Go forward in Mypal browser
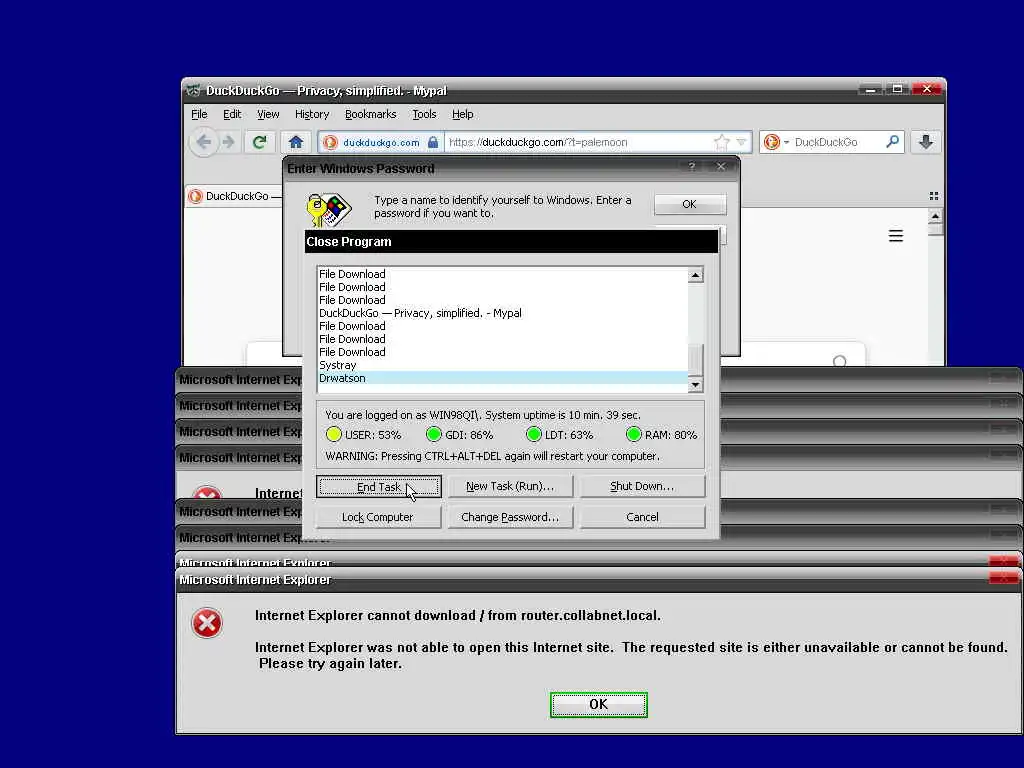 tap(228, 142)
